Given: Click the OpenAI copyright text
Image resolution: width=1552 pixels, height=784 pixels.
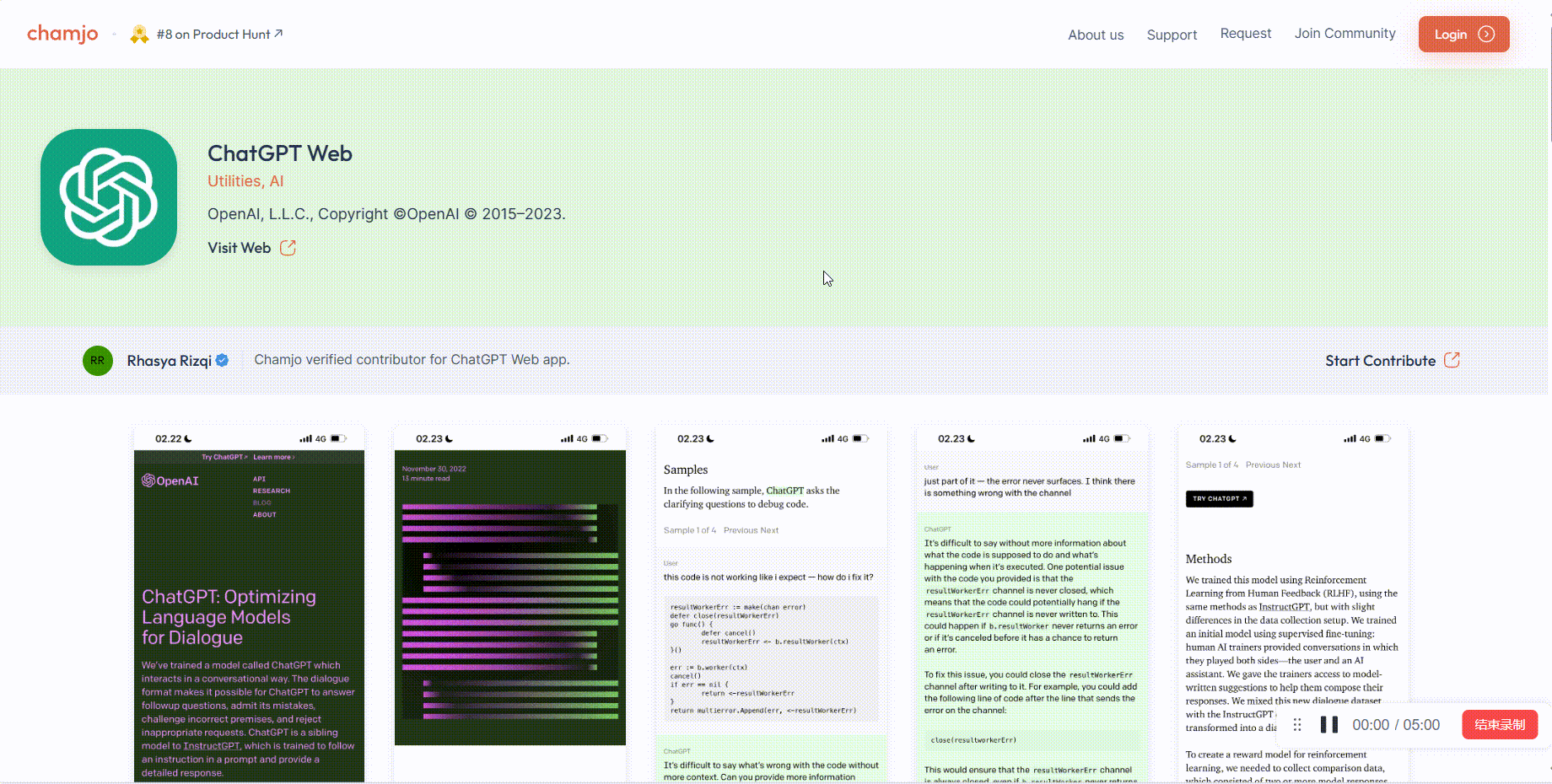Looking at the screenshot, I should click(x=386, y=214).
